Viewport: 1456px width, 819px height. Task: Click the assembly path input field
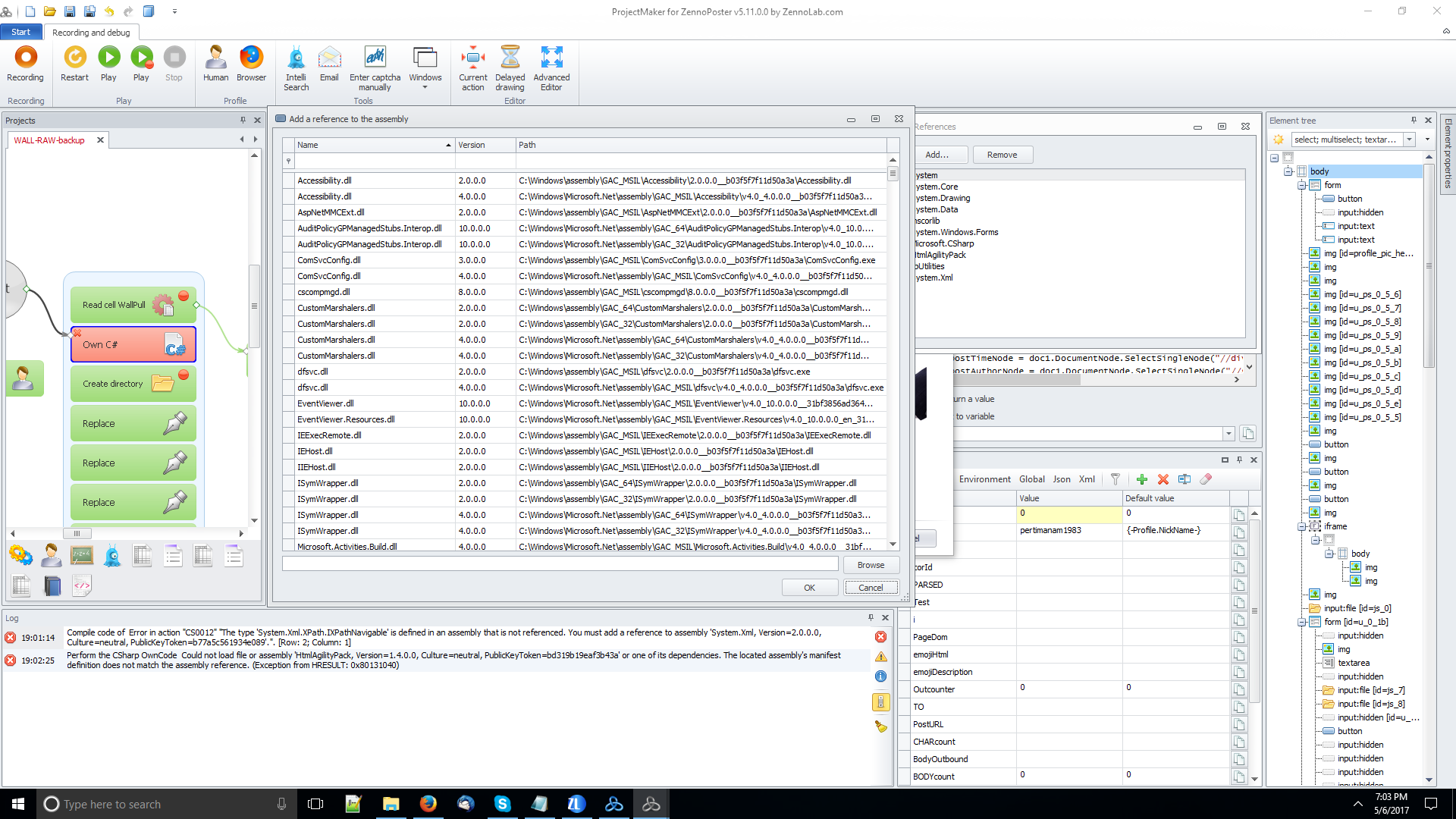(x=560, y=564)
